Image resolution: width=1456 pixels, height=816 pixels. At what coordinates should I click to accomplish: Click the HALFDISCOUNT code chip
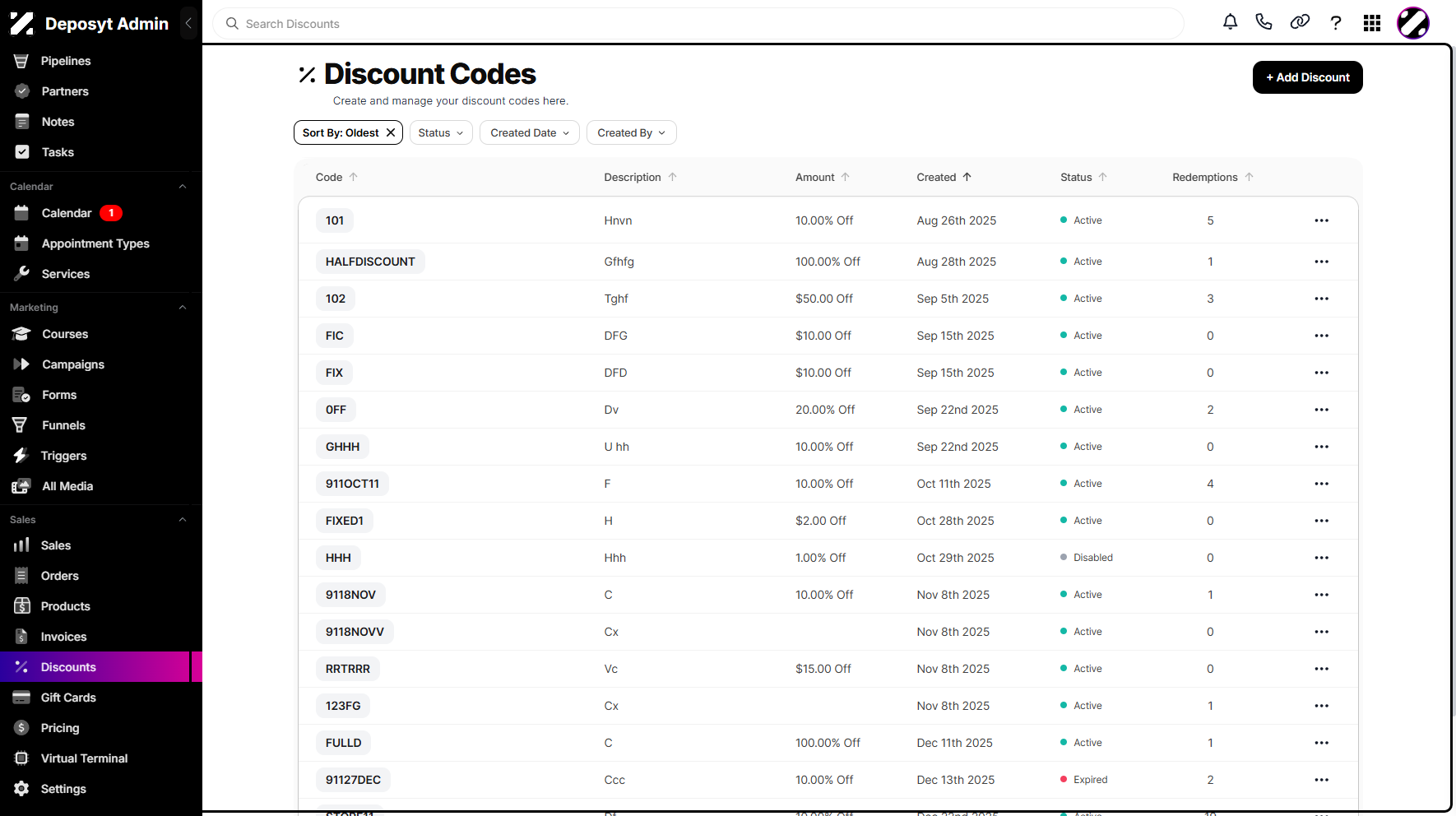[370, 262]
